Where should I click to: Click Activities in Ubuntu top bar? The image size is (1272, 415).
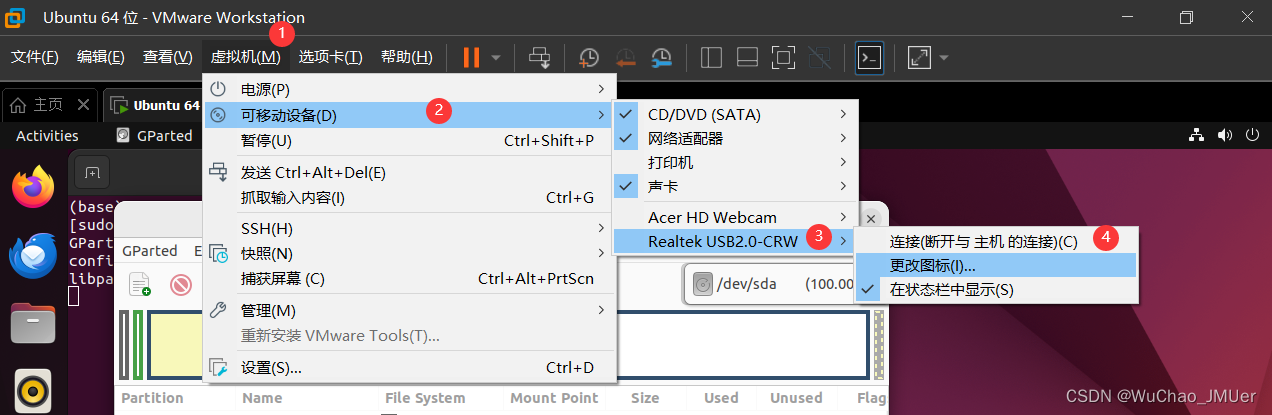pos(47,135)
